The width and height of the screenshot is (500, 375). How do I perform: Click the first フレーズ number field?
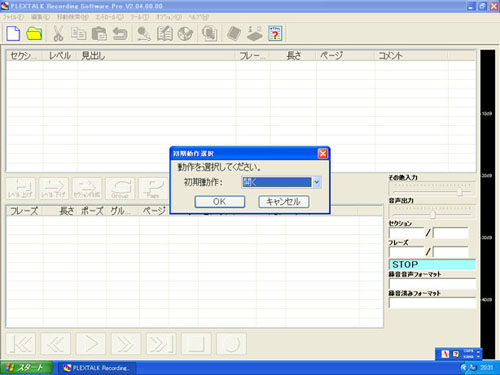(406, 252)
